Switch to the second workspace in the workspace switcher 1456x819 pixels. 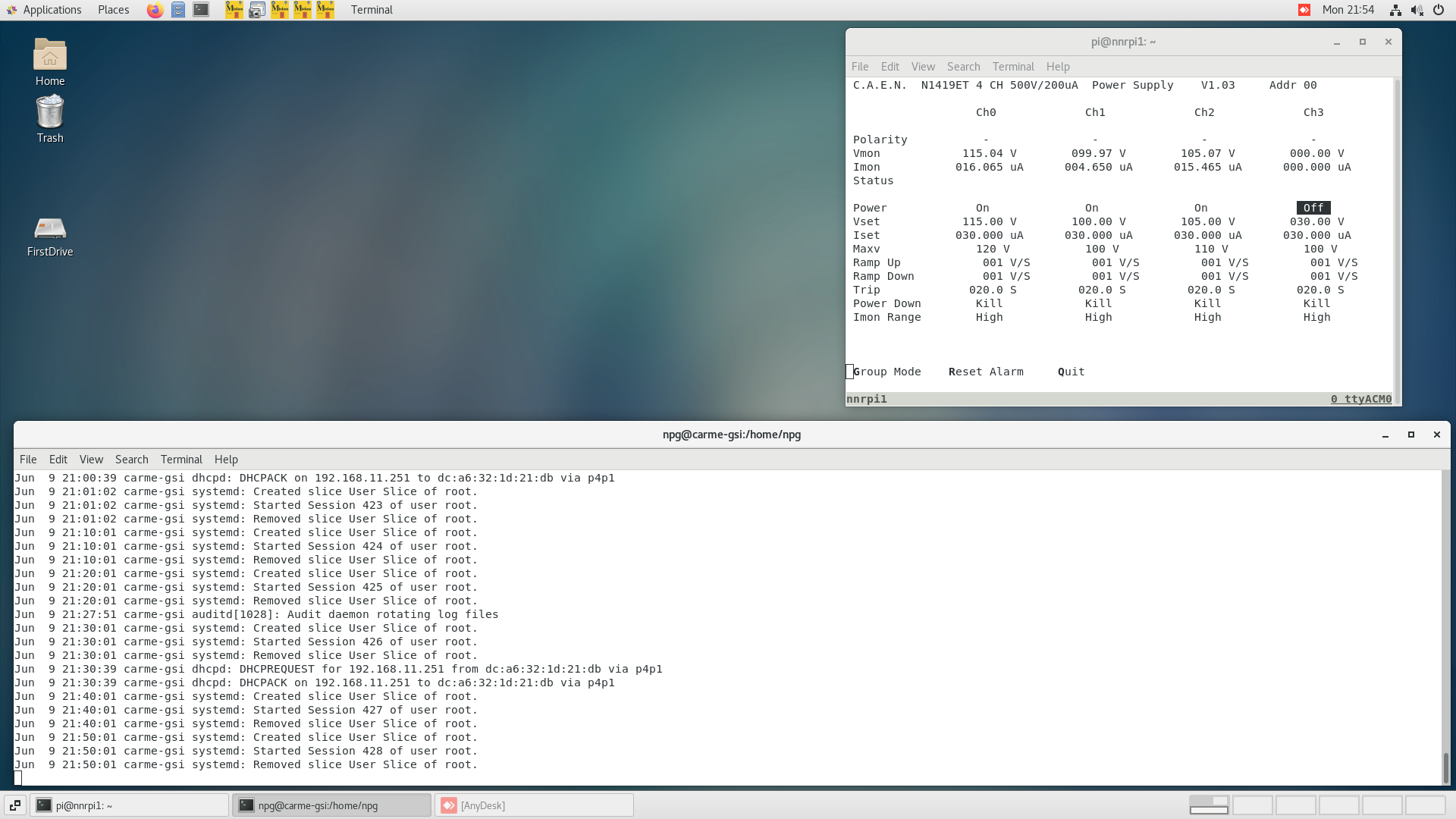tap(1253, 805)
